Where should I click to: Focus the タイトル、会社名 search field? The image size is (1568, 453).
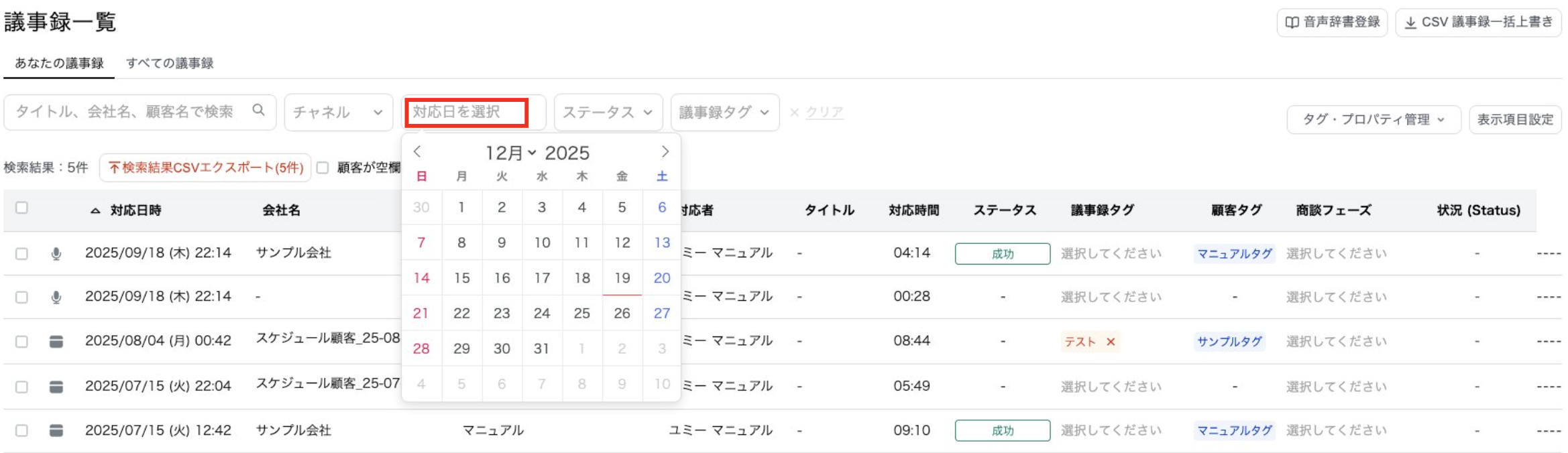(127, 112)
